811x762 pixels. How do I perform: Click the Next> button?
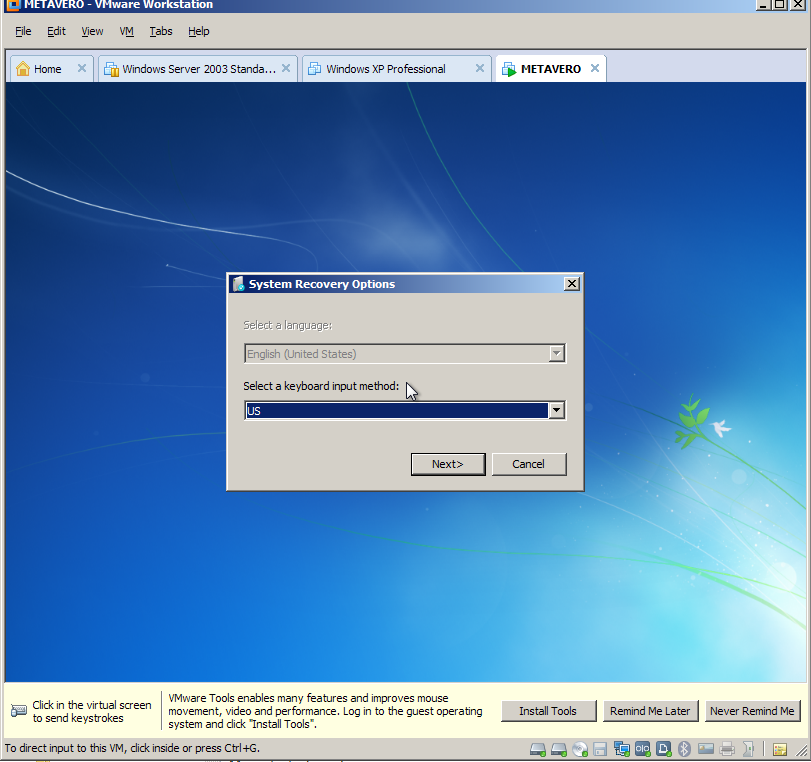click(448, 464)
